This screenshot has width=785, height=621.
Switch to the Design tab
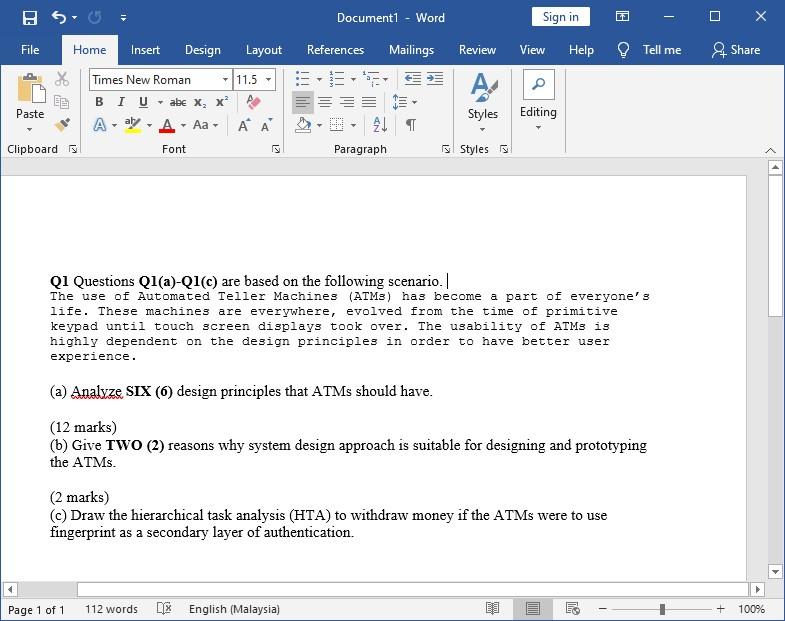tap(203, 50)
